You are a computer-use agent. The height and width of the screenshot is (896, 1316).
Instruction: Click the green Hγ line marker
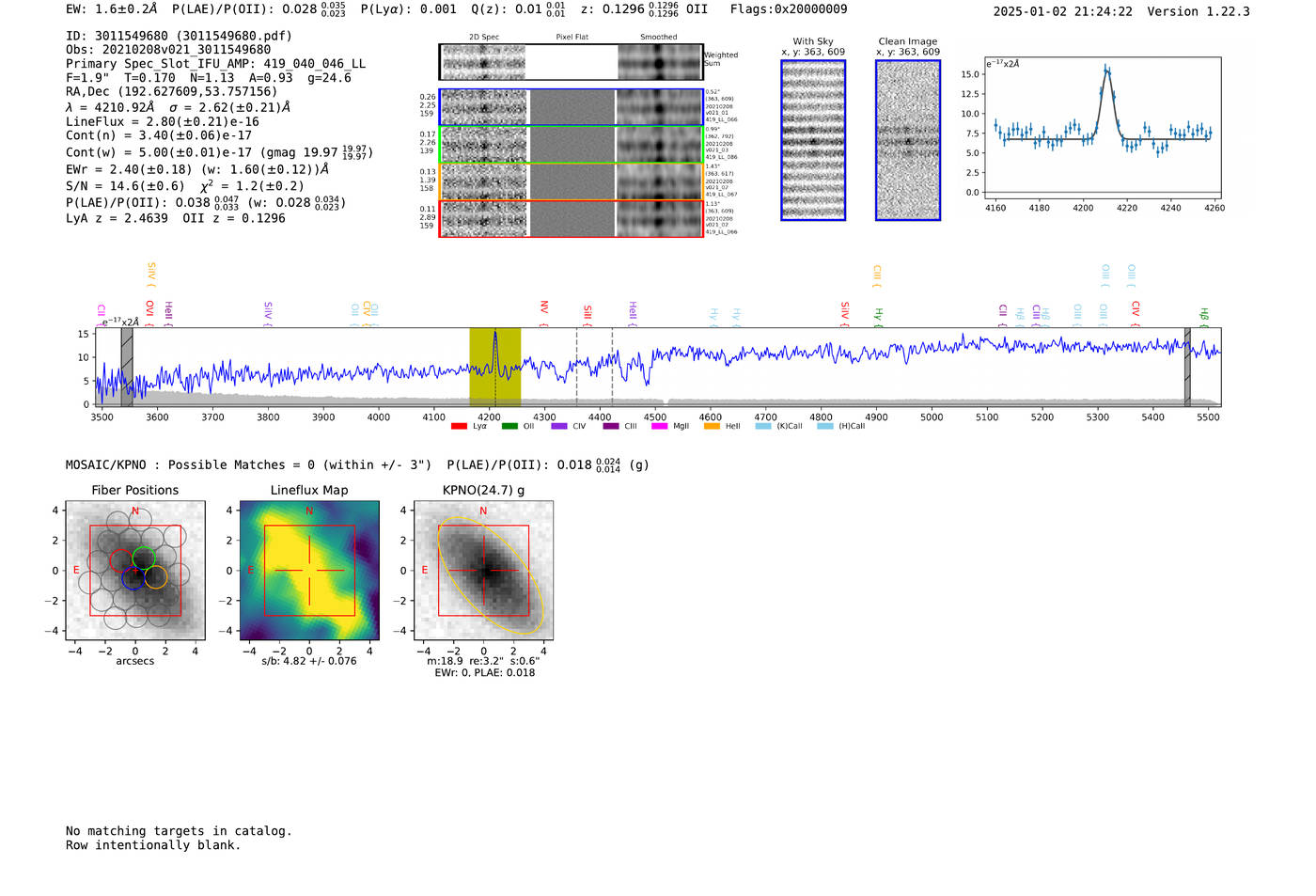(x=879, y=317)
